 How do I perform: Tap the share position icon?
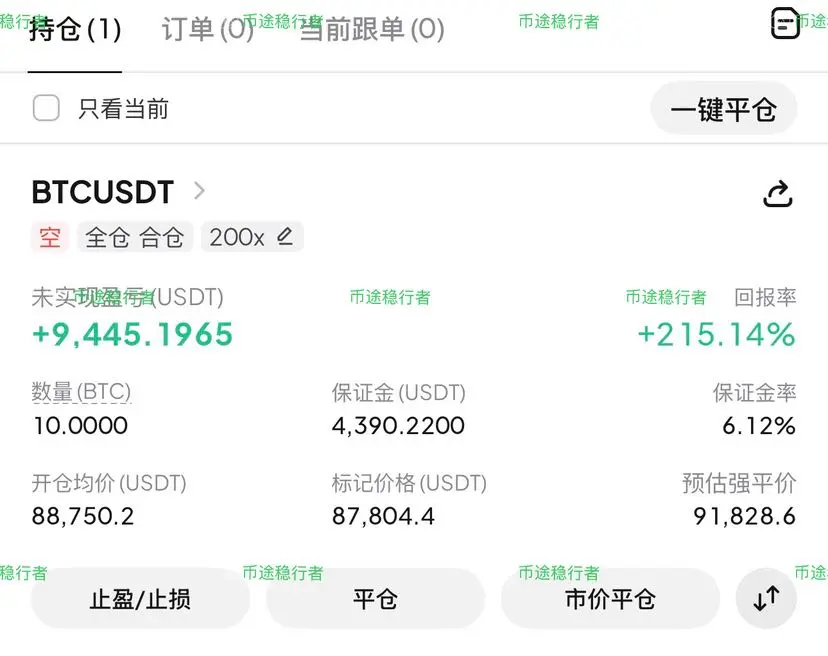(x=778, y=194)
